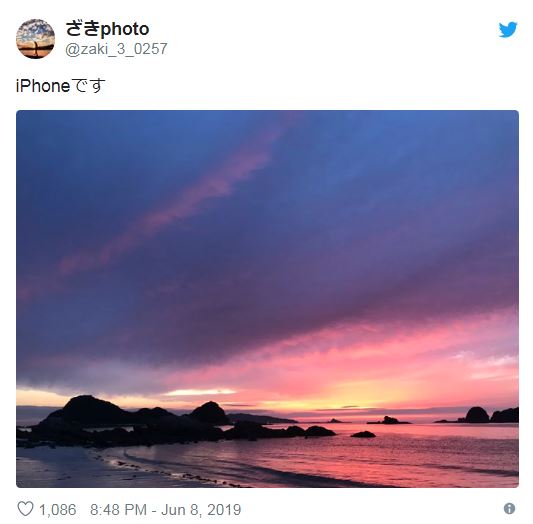Enlarge the sunset beach photo
The width and height of the screenshot is (533, 524).
point(267,299)
